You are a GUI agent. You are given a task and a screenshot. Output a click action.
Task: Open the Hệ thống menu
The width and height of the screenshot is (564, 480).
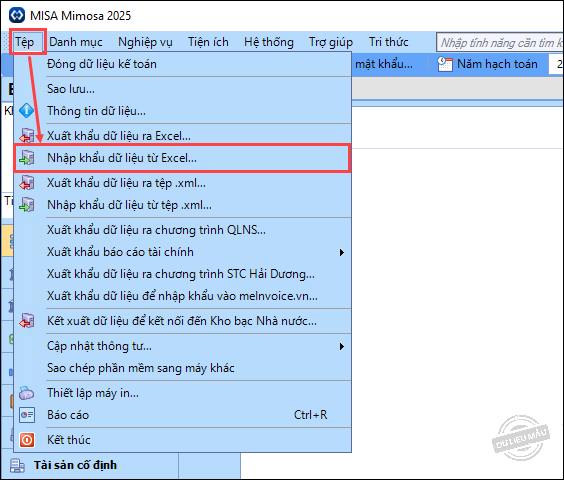tap(269, 42)
